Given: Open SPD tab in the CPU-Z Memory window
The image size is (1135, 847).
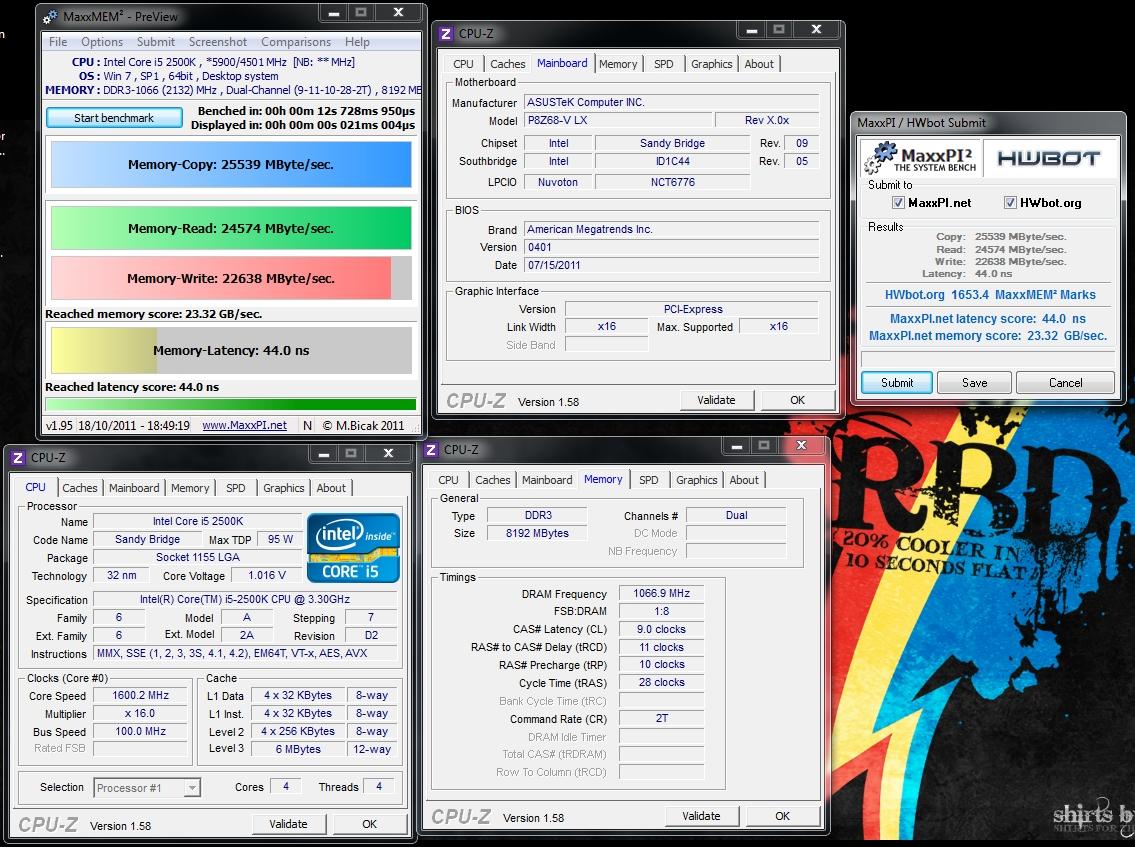Looking at the screenshot, I should 649,480.
